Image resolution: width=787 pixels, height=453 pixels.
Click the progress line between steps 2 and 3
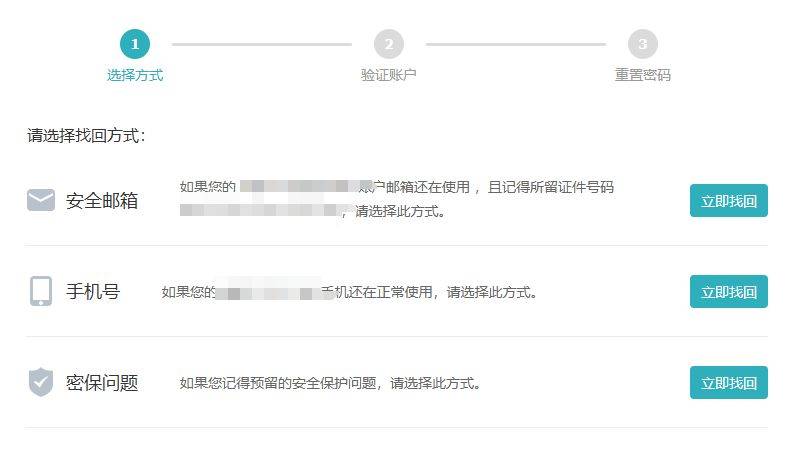click(516, 44)
